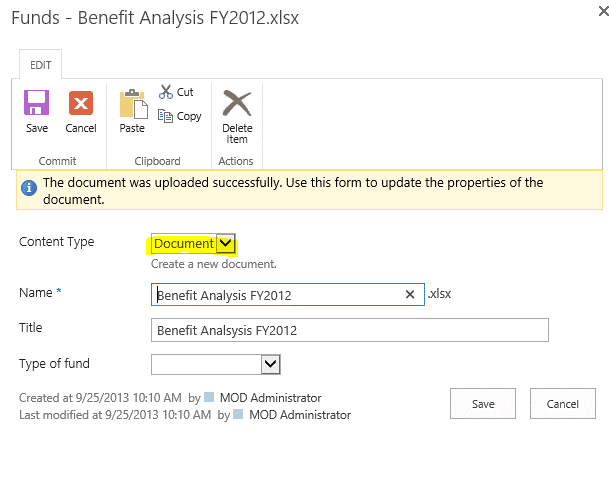Click the Delete Item X icon
Image resolution: width=612 pixels, height=481 pixels.
pos(237,103)
